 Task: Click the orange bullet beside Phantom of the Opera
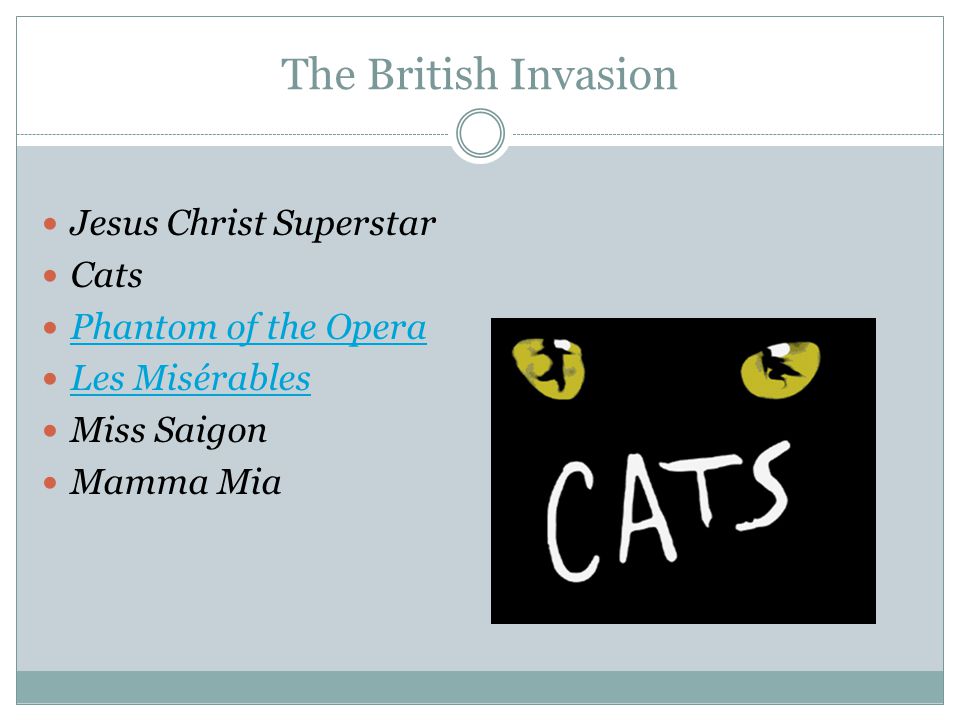click(x=50, y=328)
